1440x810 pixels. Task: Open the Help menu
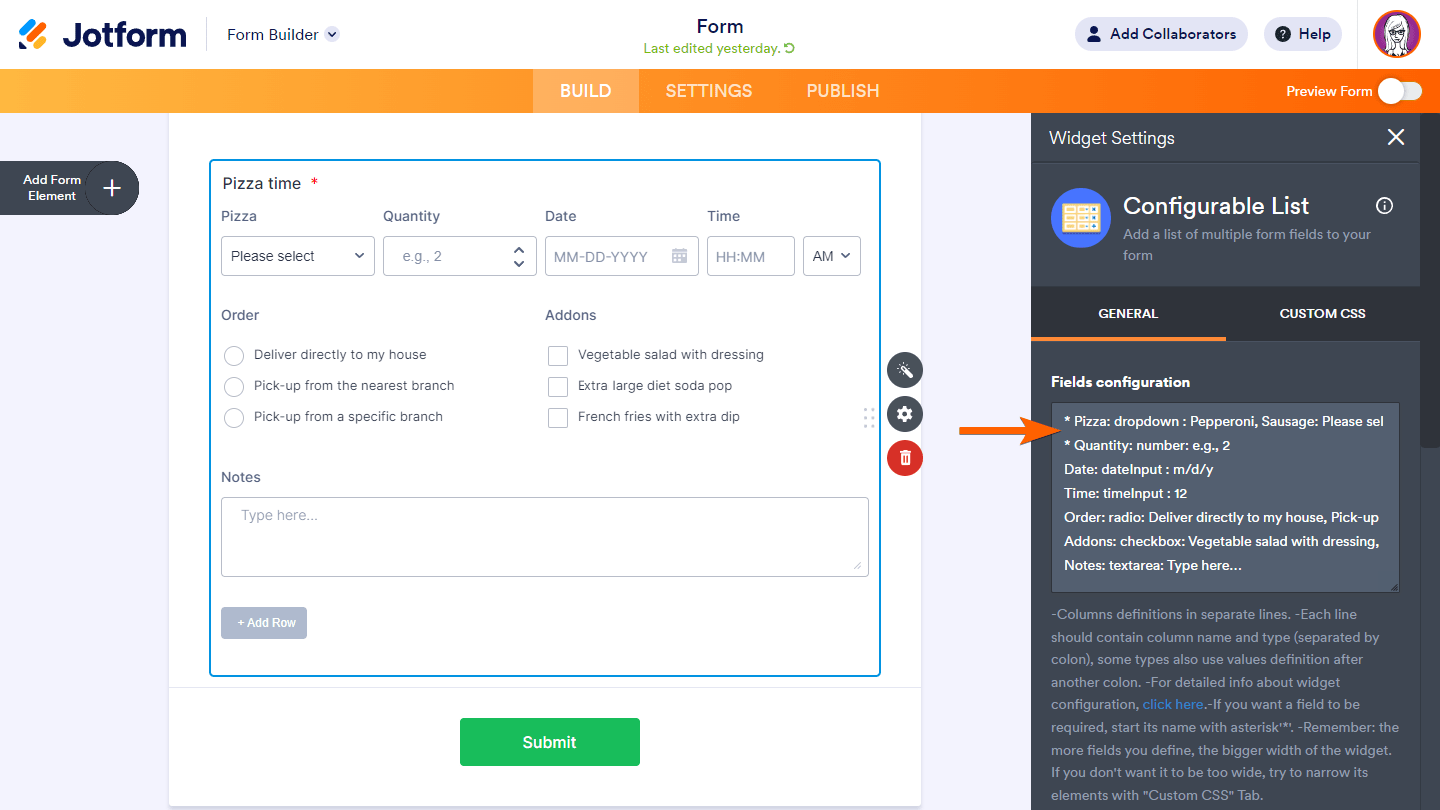(1303, 34)
